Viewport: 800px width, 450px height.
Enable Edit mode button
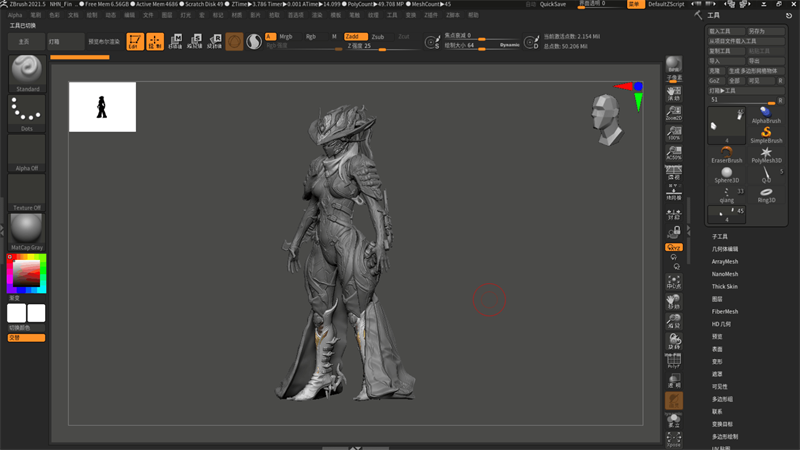click(135, 41)
